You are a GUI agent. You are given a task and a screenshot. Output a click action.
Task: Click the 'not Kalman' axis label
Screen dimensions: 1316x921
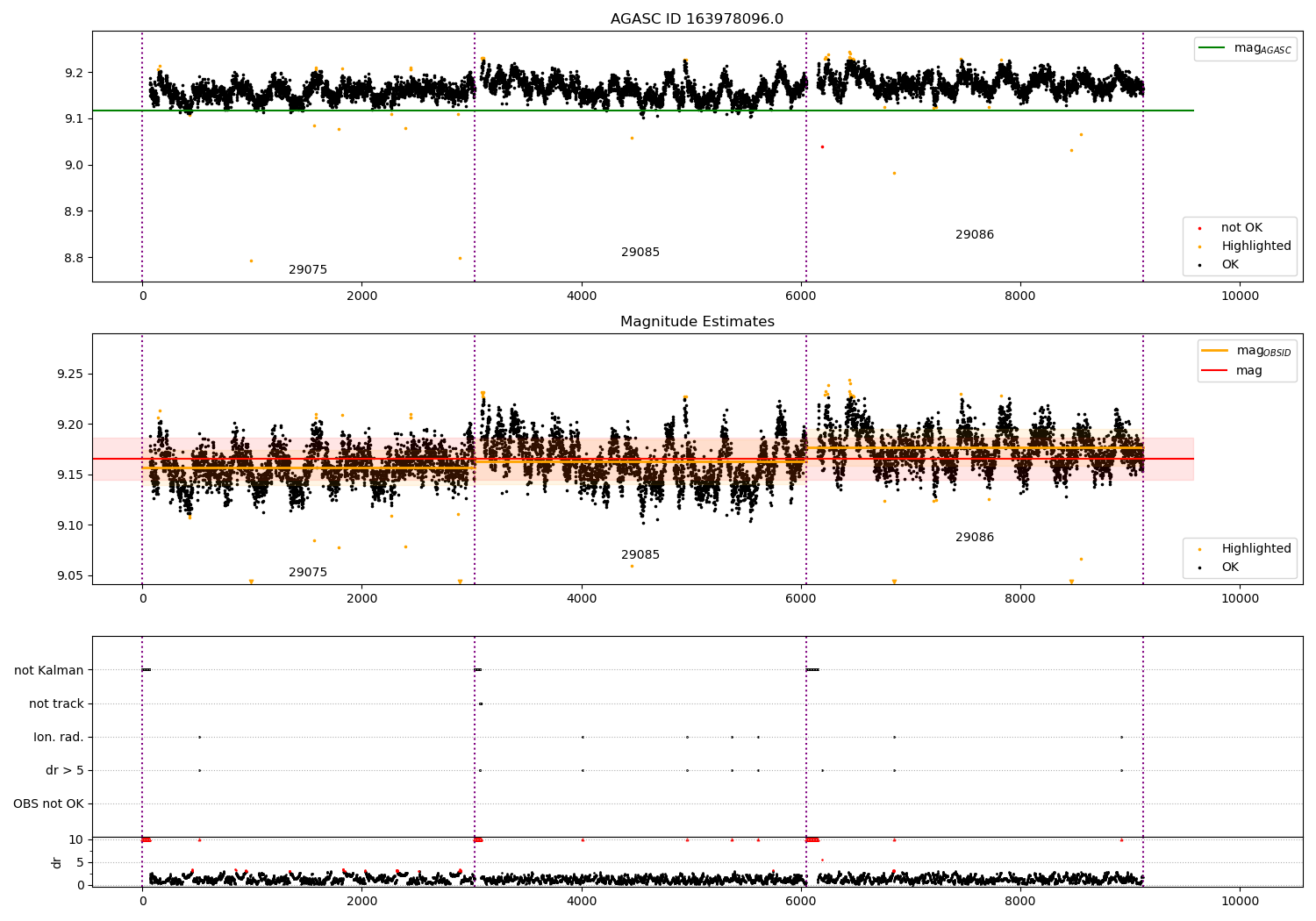(x=49, y=671)
